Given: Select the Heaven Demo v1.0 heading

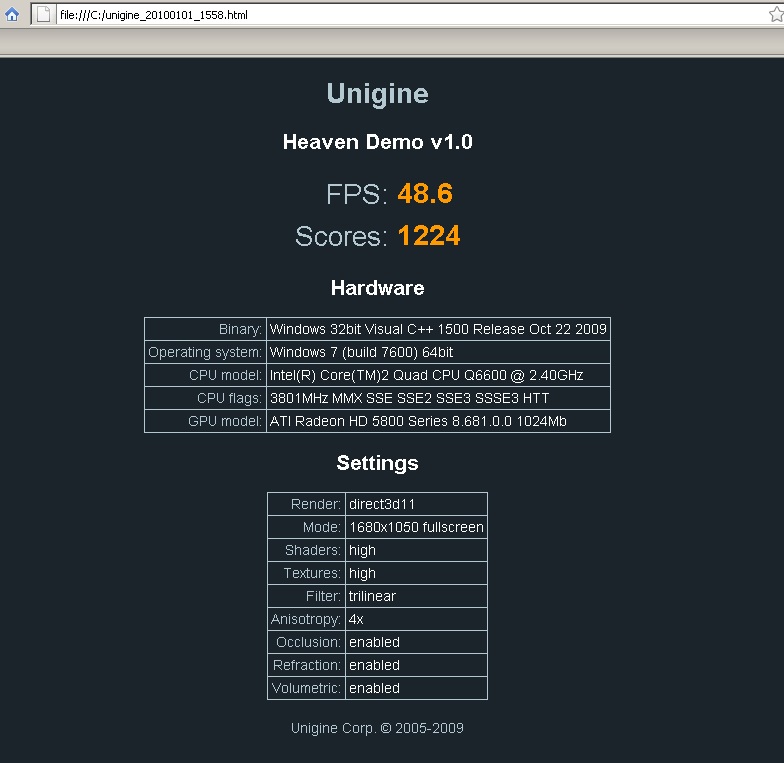Looking at the screenshot, I should coord(378,142).
